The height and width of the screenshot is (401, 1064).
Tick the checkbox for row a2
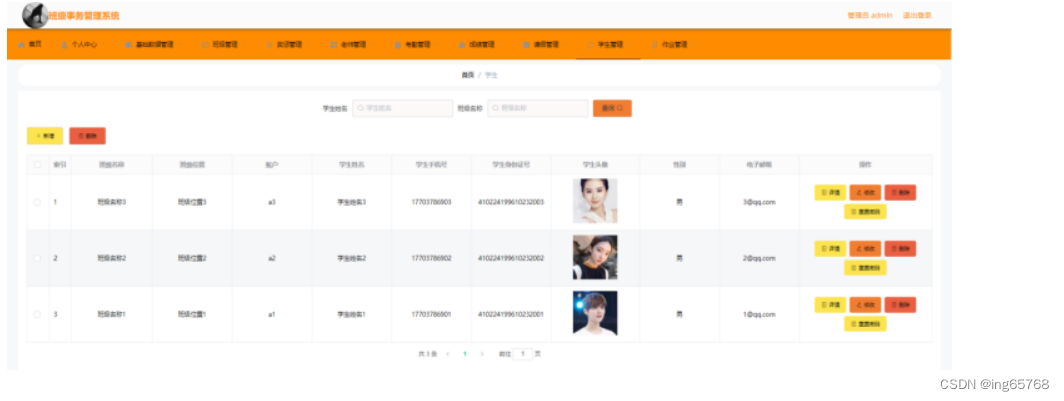(37, 258)
